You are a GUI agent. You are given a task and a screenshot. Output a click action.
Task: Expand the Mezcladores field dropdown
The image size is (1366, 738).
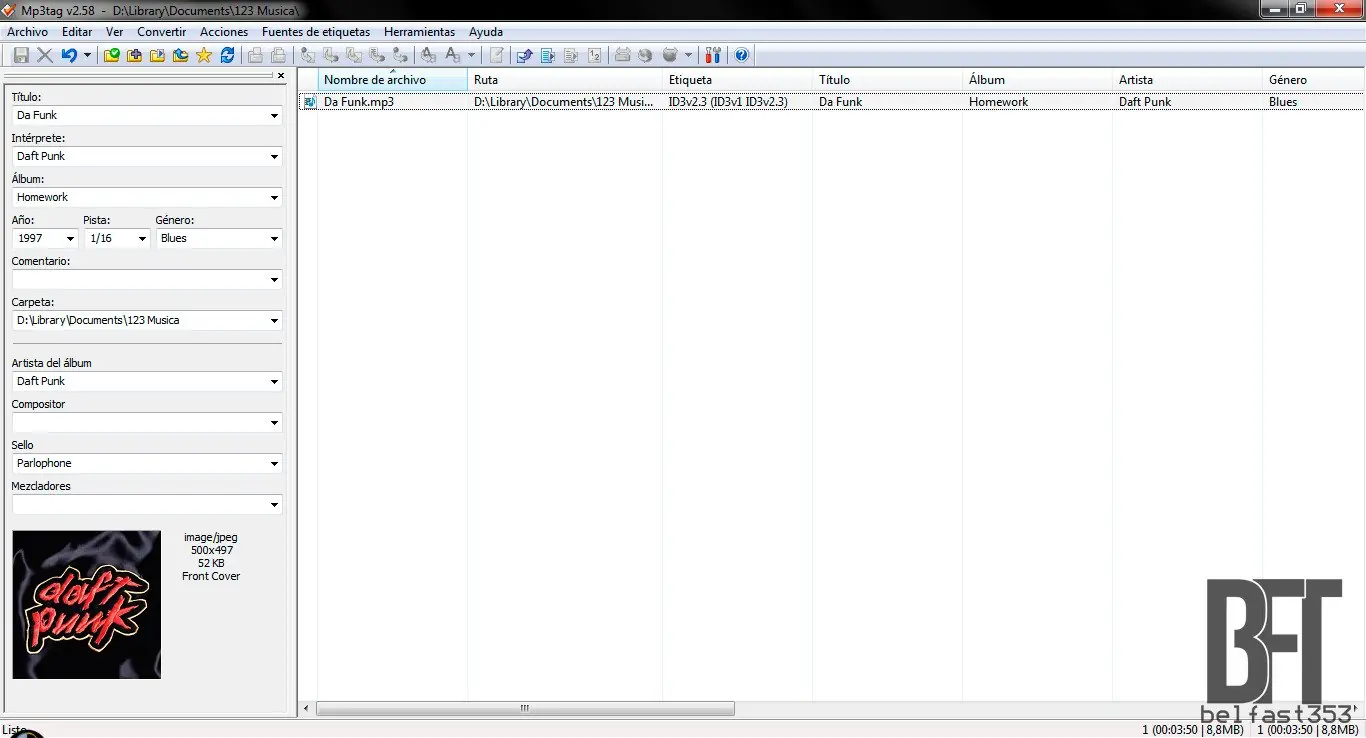tap(274, 505)
